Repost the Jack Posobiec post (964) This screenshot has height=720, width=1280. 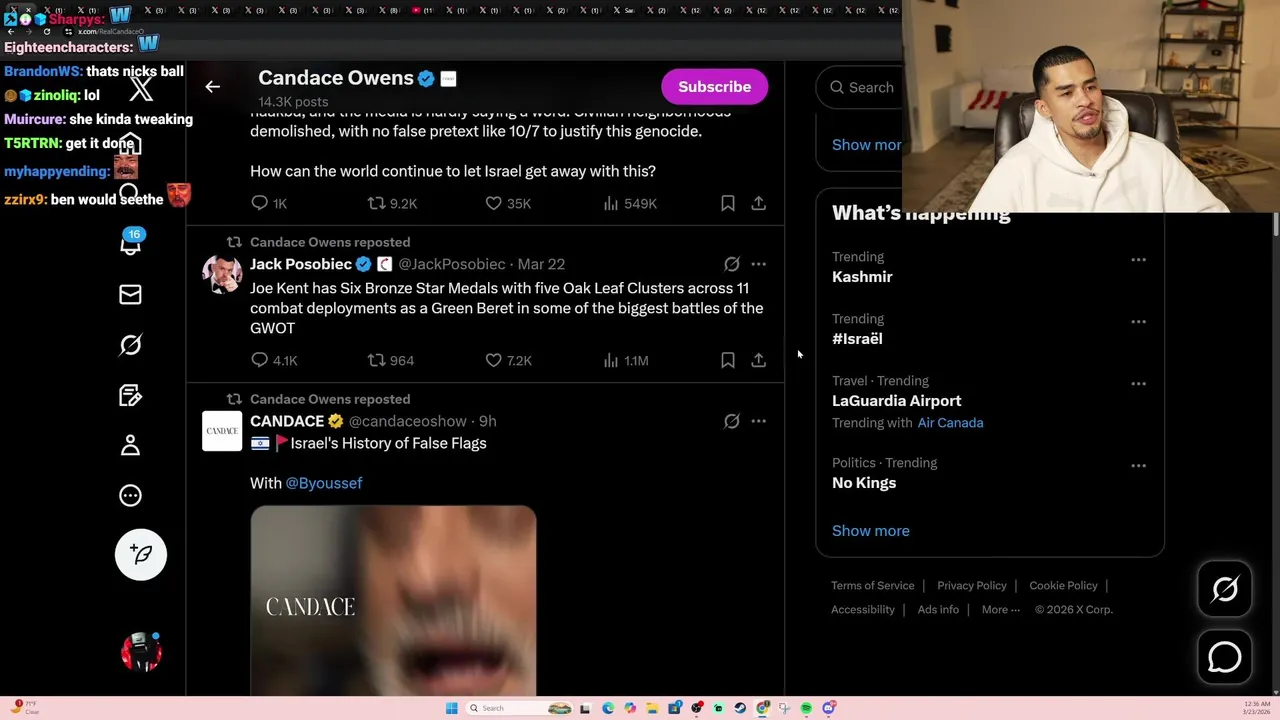tap(390, 360)
